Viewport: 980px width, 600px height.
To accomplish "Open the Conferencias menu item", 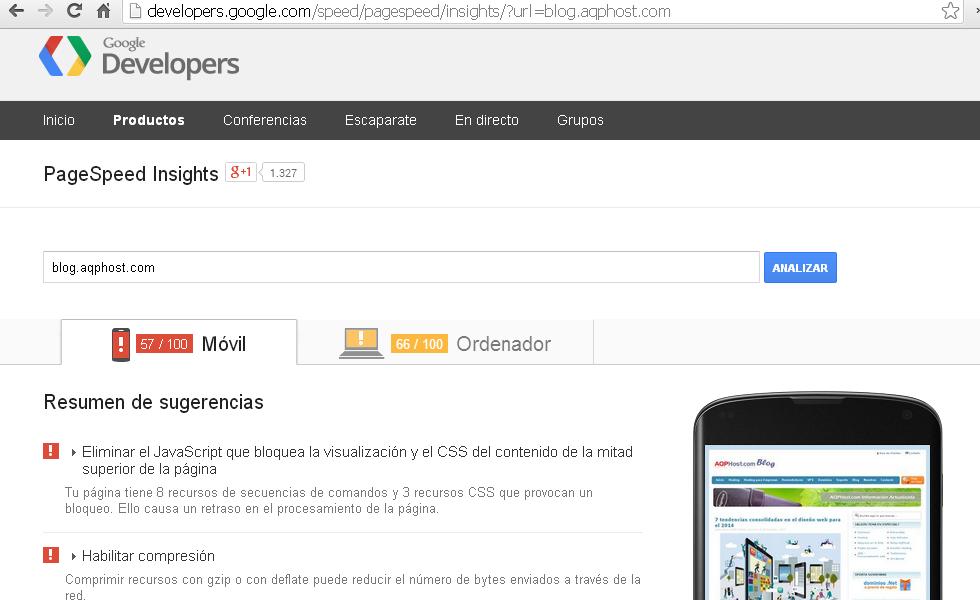I will click(265, 120).
